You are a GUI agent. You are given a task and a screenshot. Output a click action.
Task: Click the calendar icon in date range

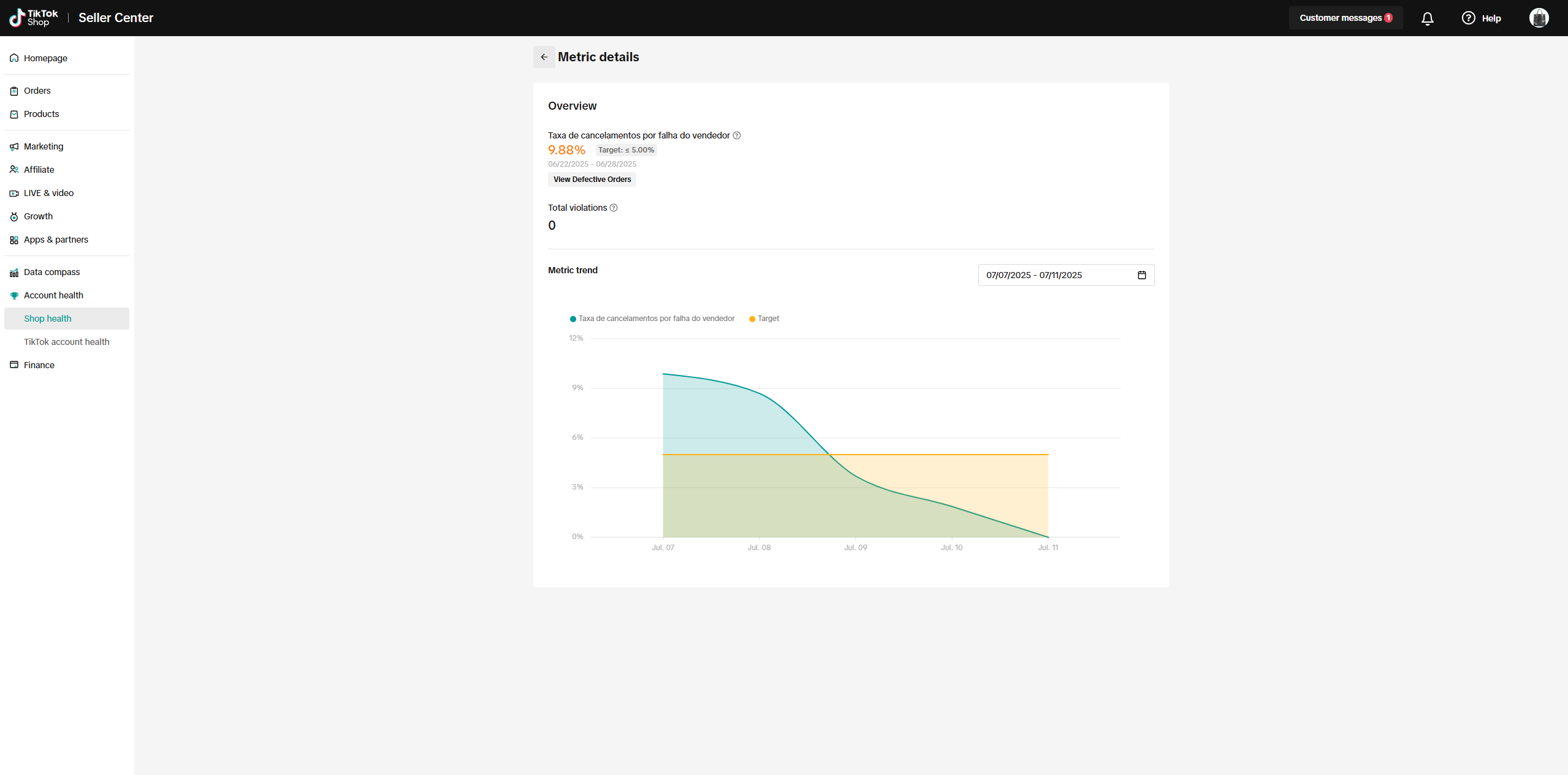(1141, 275)
